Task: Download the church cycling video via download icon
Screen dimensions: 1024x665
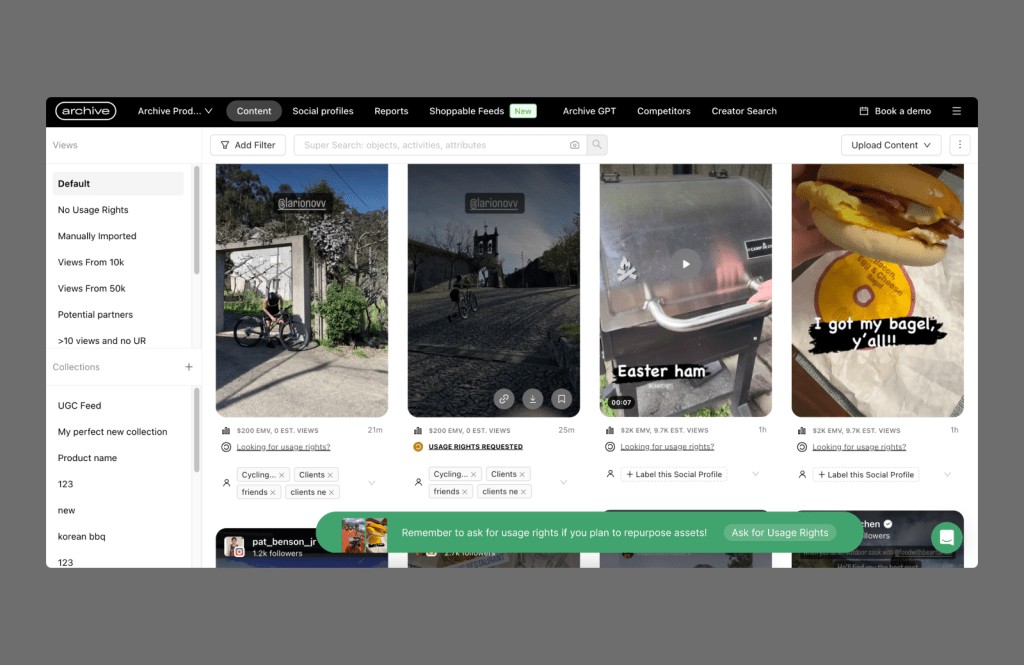Action: 533,399
